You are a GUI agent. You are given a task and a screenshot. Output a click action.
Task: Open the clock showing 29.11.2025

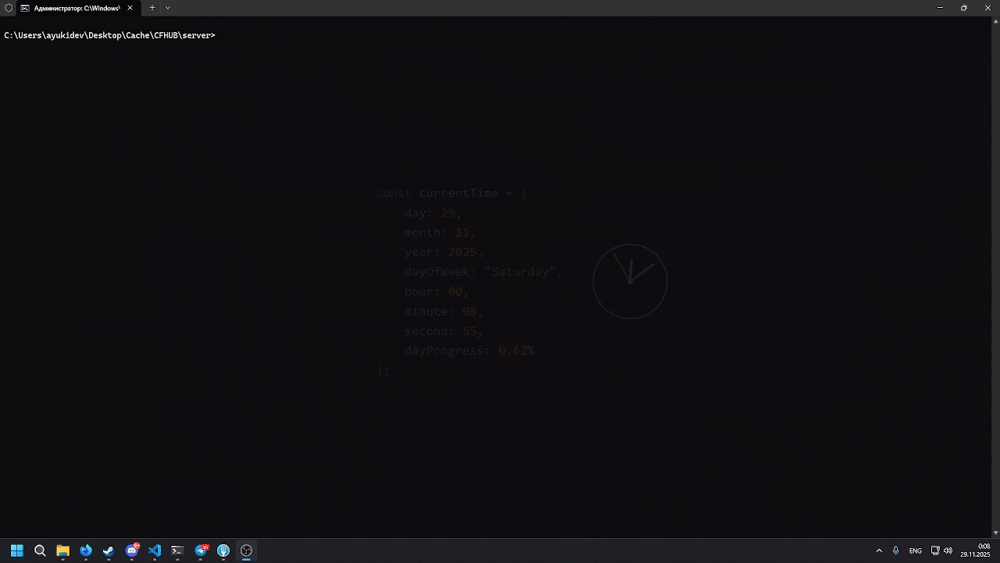click(975, 550)
